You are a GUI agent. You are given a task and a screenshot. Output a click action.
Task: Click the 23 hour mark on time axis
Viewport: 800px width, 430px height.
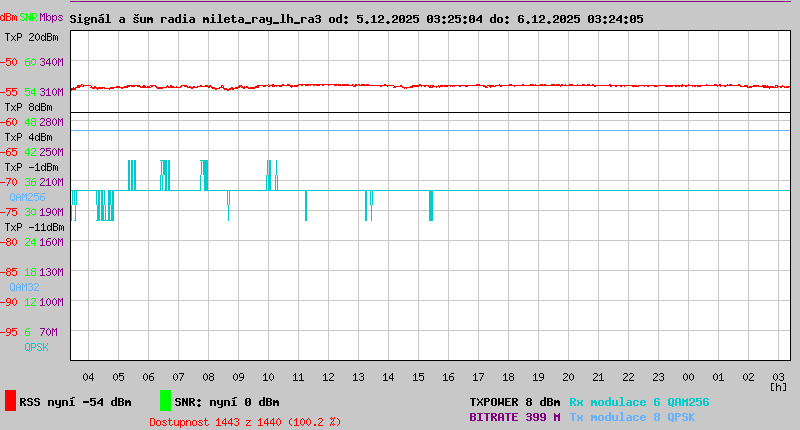coord(658,377)
